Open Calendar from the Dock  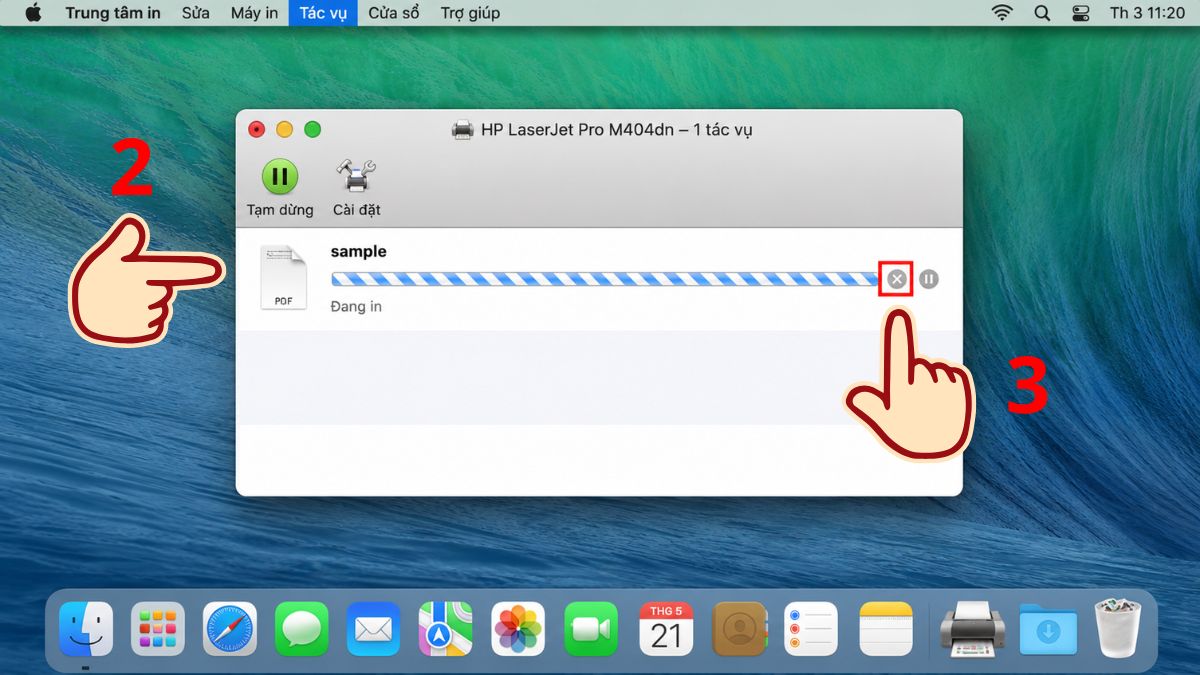pyautogui.click(x=666, y=629)
